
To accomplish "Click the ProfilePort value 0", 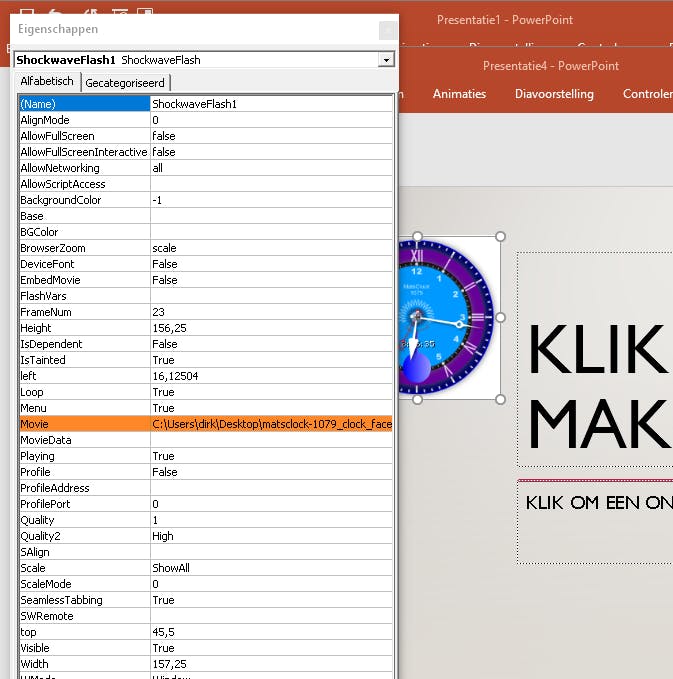I will click(x=271, y=504).
